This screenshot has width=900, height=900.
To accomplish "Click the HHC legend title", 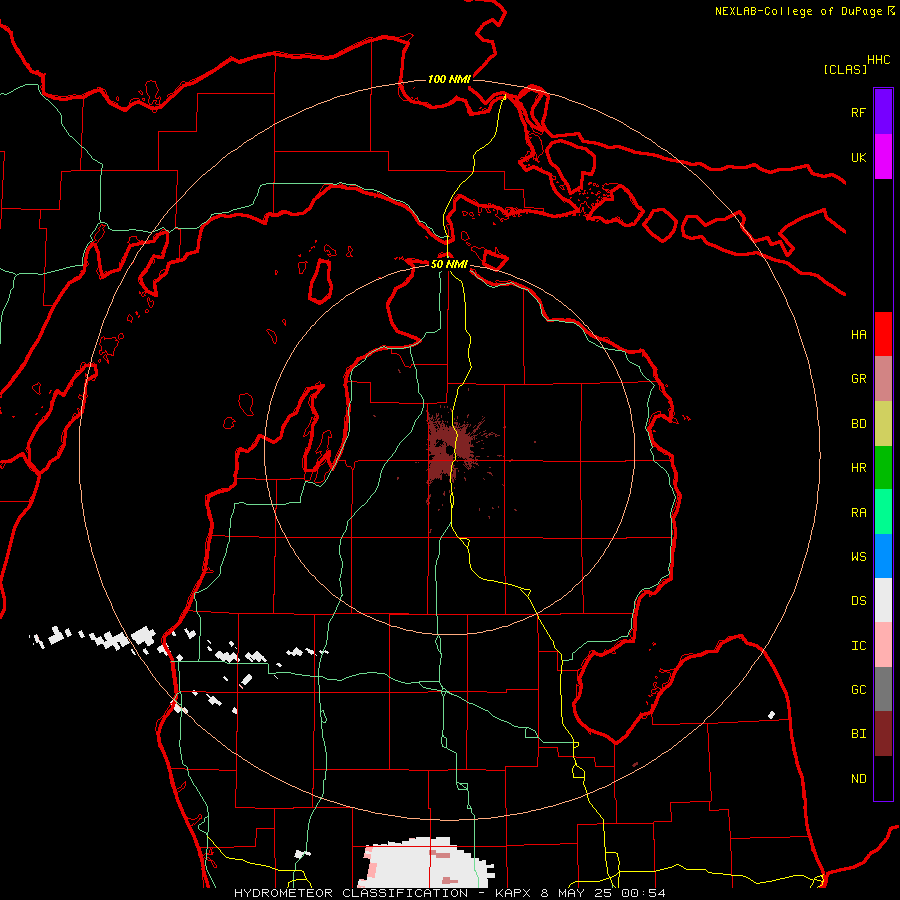I will click(x=879, y=60).
